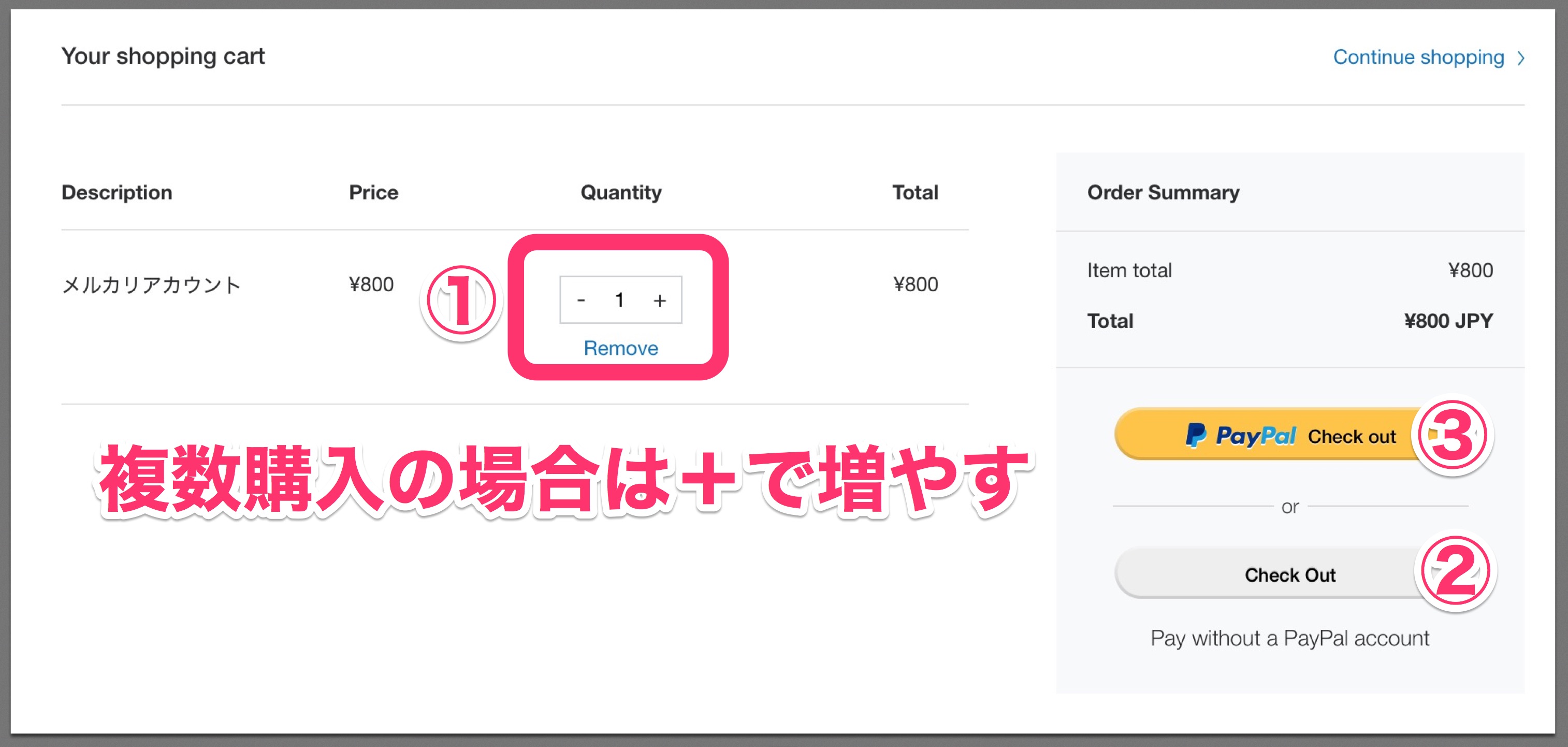This screenshot has height=747, width=1568.
Task: Decrease quantity with the minus button
Action: click(x=582, y=300)
